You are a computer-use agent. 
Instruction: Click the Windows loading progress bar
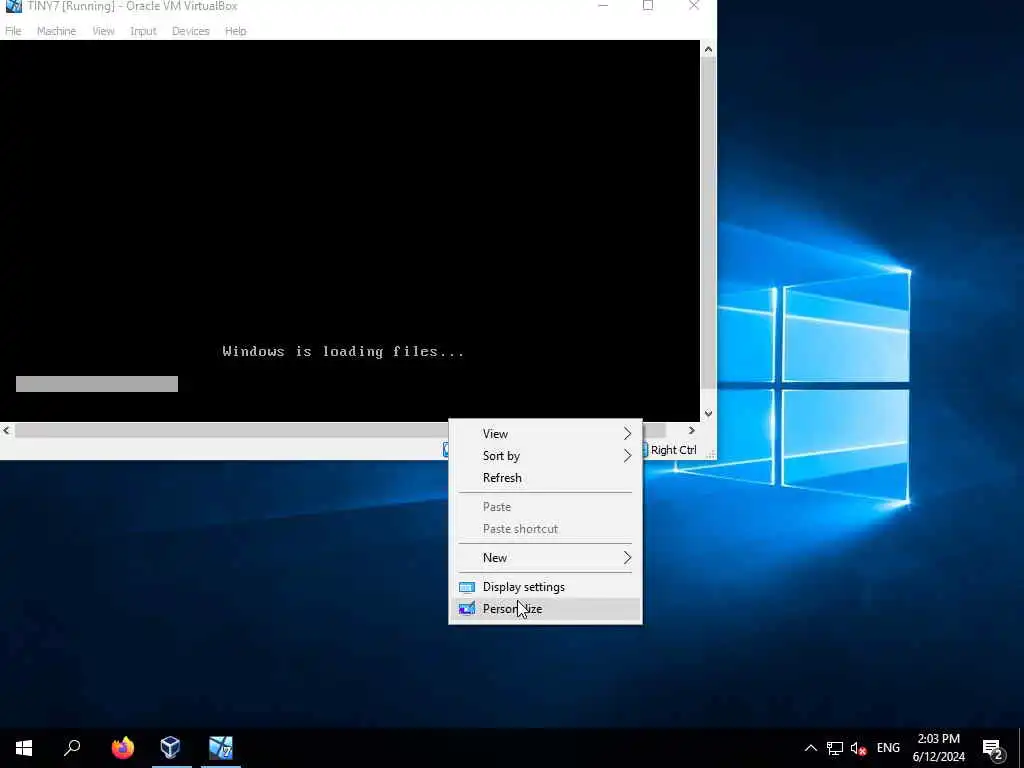point(97,384)
